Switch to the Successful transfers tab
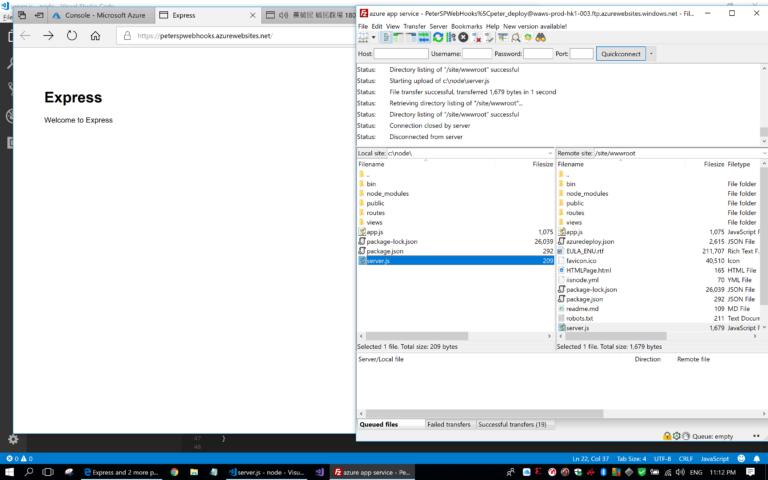 coord(512,425)
